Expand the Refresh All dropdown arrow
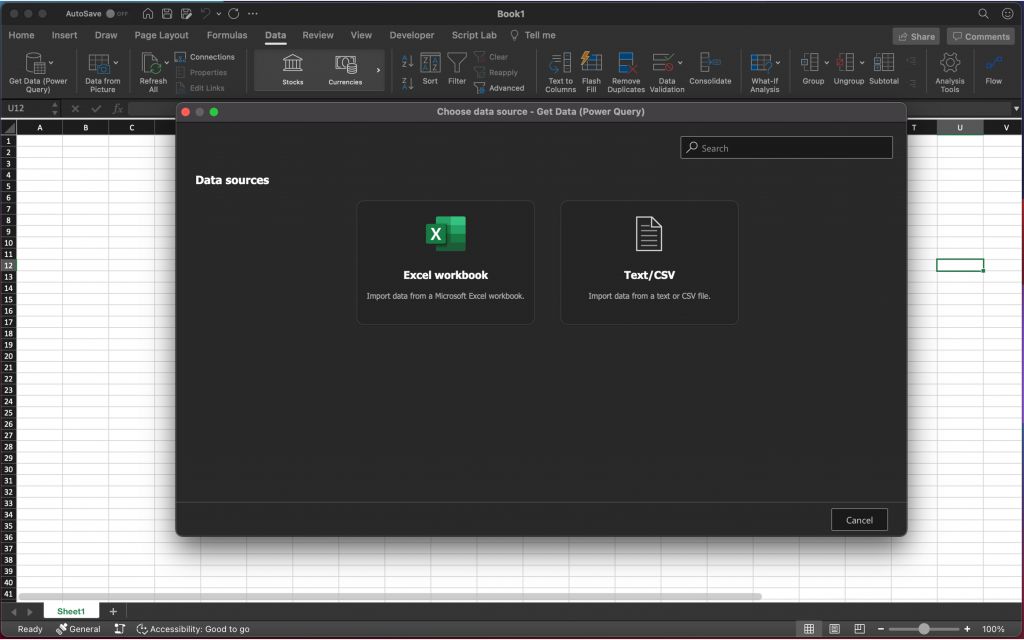The height and width of the screenshot is (640, 1024). point(167,63)
